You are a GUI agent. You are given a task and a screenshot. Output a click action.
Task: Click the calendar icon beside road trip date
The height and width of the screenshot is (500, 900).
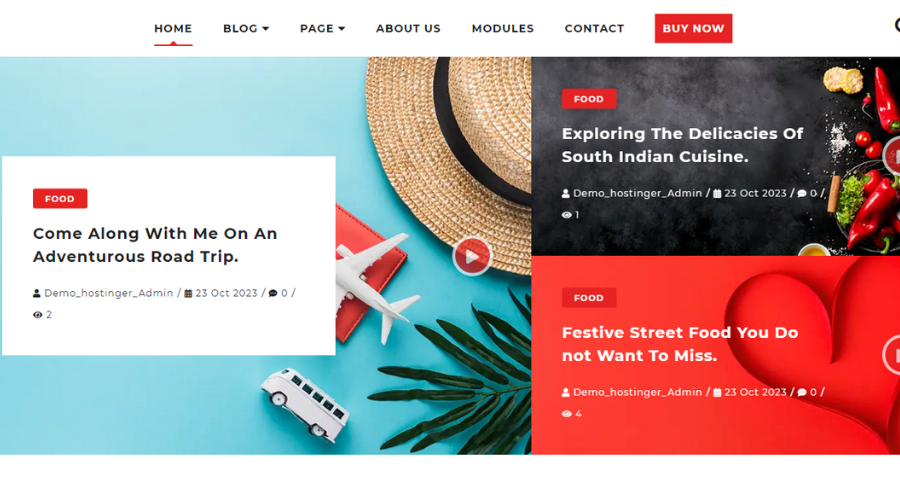(x=188, y=293)
